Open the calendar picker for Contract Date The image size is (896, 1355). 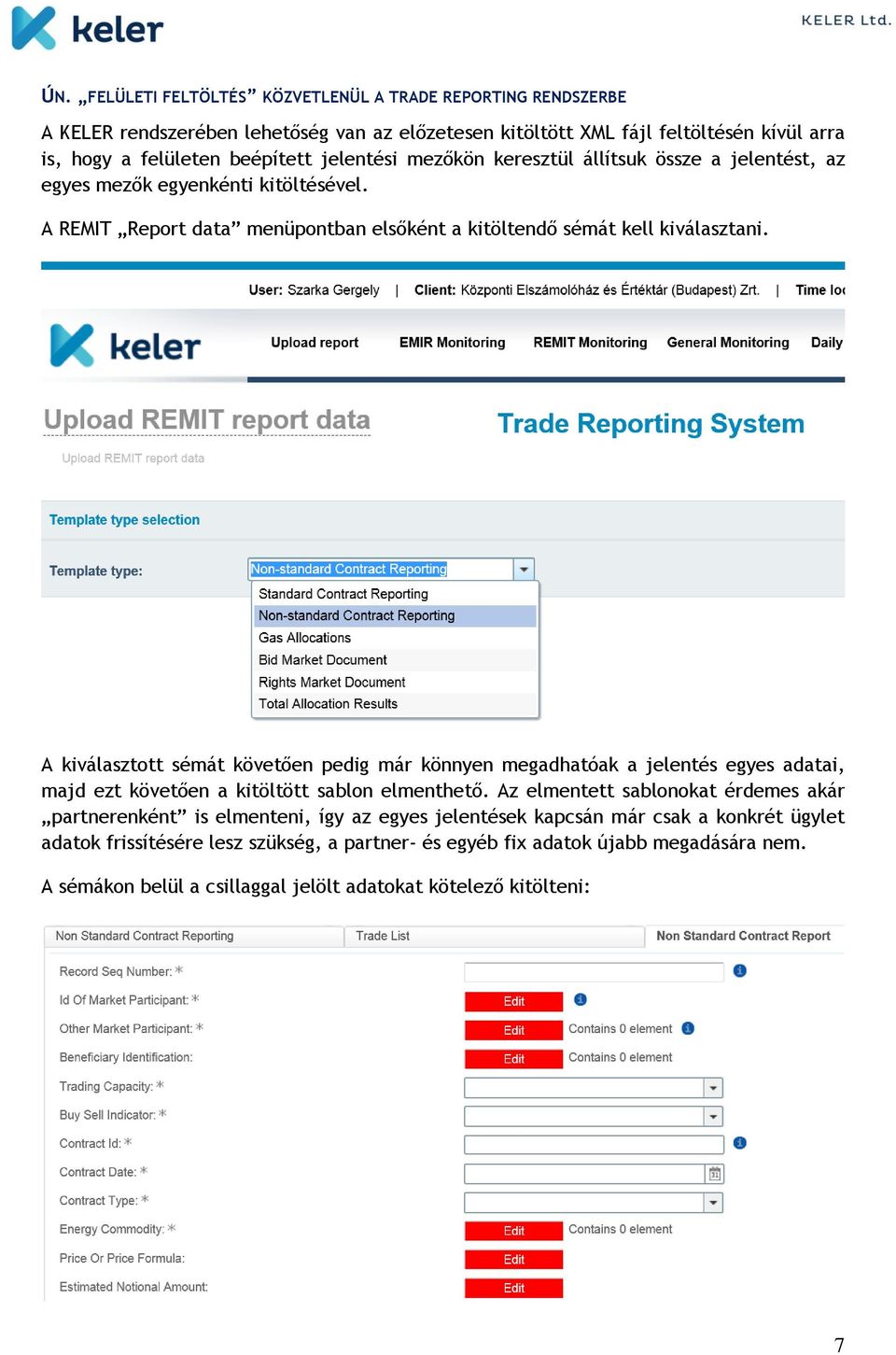(x=715, y=1174)
